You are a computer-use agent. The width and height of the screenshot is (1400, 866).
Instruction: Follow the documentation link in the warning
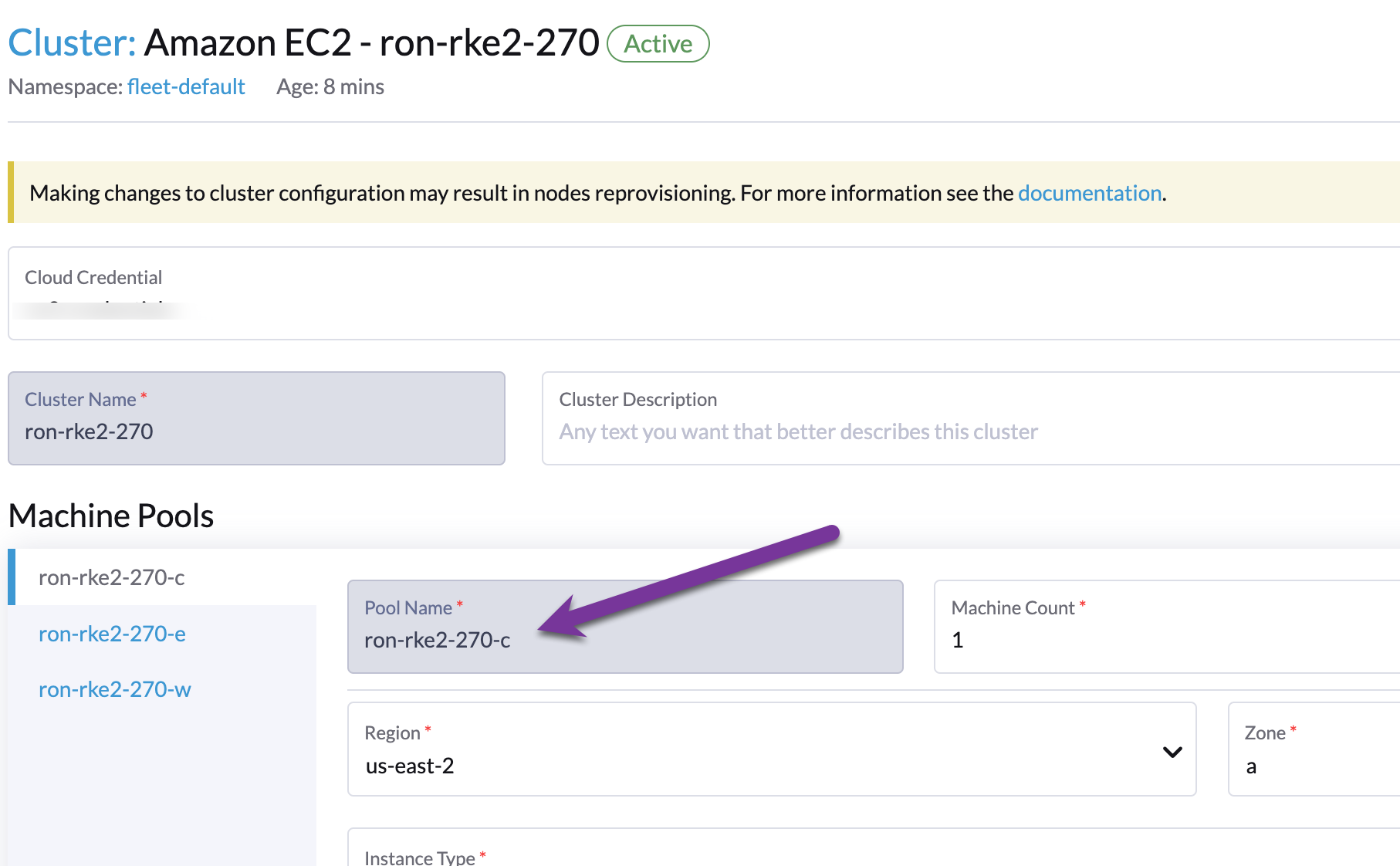point(1089,193)
